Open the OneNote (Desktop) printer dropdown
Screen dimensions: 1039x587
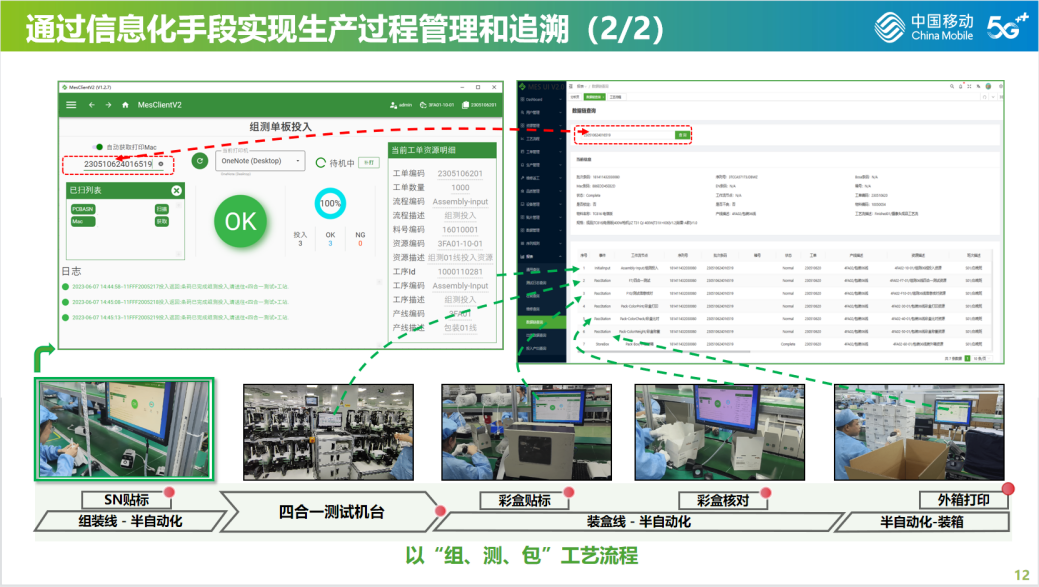click(x=262, y=161)
